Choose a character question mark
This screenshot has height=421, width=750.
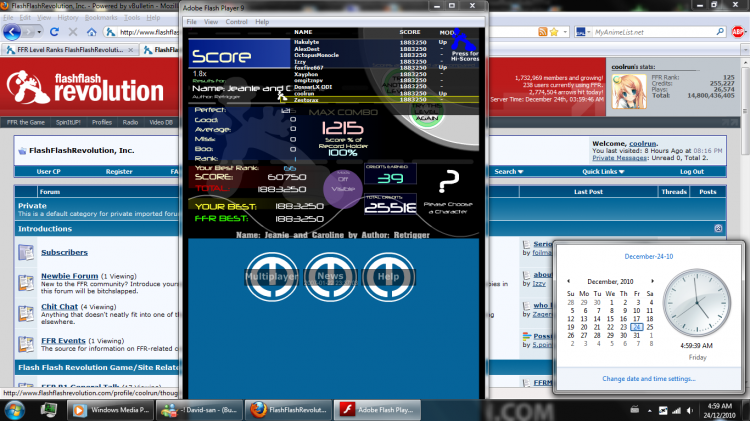coord(449,182)
